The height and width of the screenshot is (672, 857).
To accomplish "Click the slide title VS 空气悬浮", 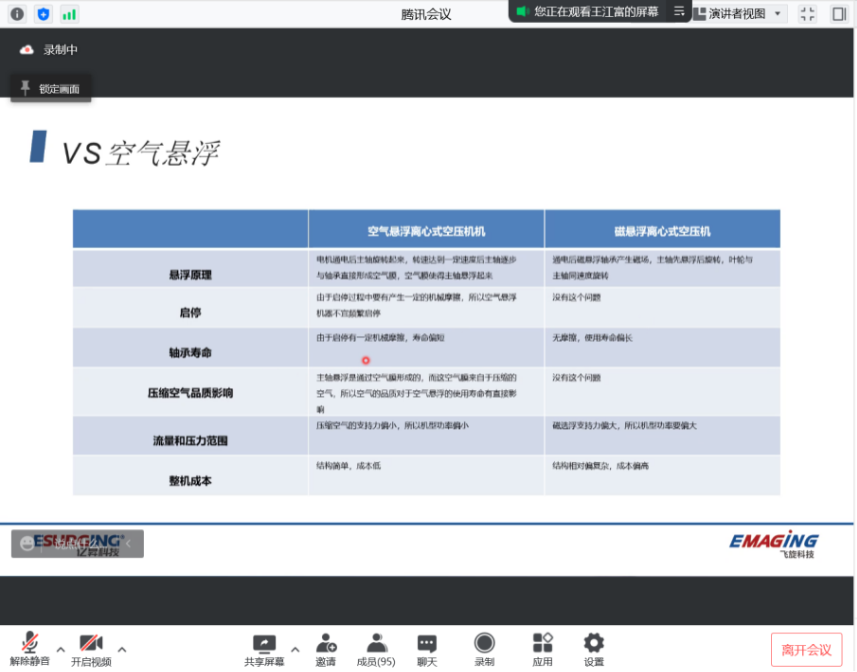I will 140,153.
